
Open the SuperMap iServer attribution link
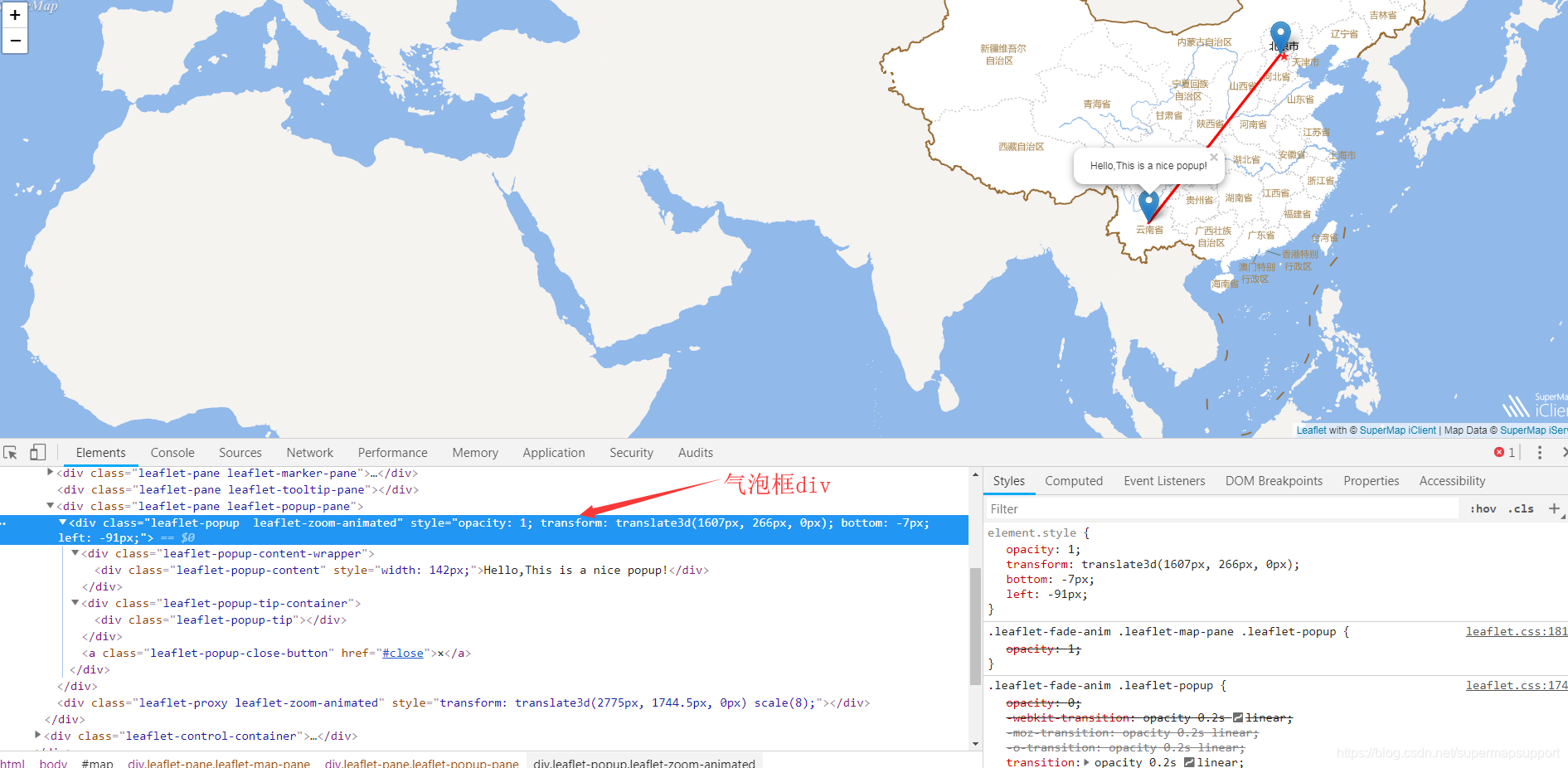1533,430
